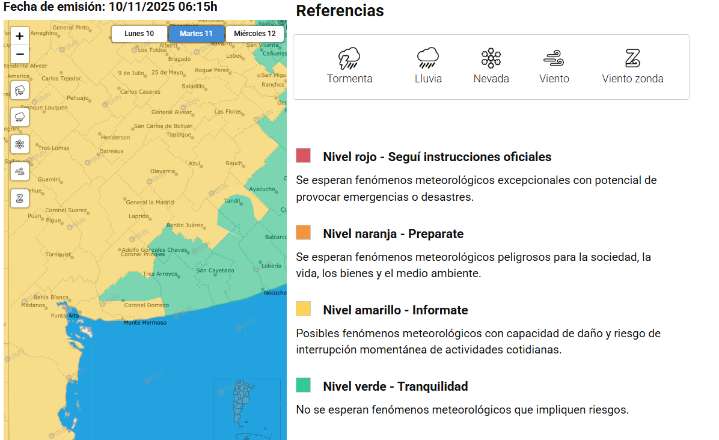719x440 pixels.
Task: Click Tres Arroyos label on map
Action: tap(160, 274)
